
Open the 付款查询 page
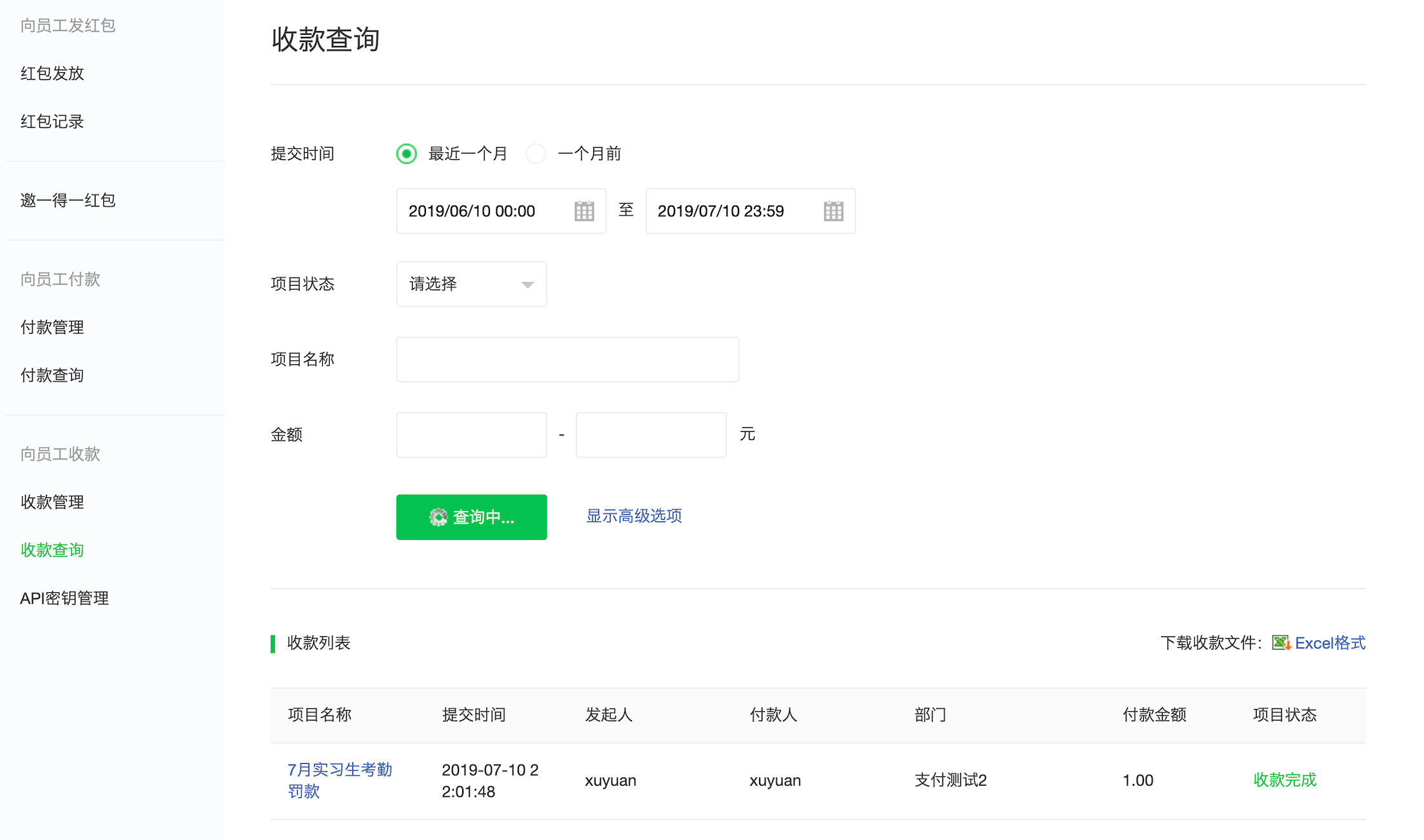[52, 375]
